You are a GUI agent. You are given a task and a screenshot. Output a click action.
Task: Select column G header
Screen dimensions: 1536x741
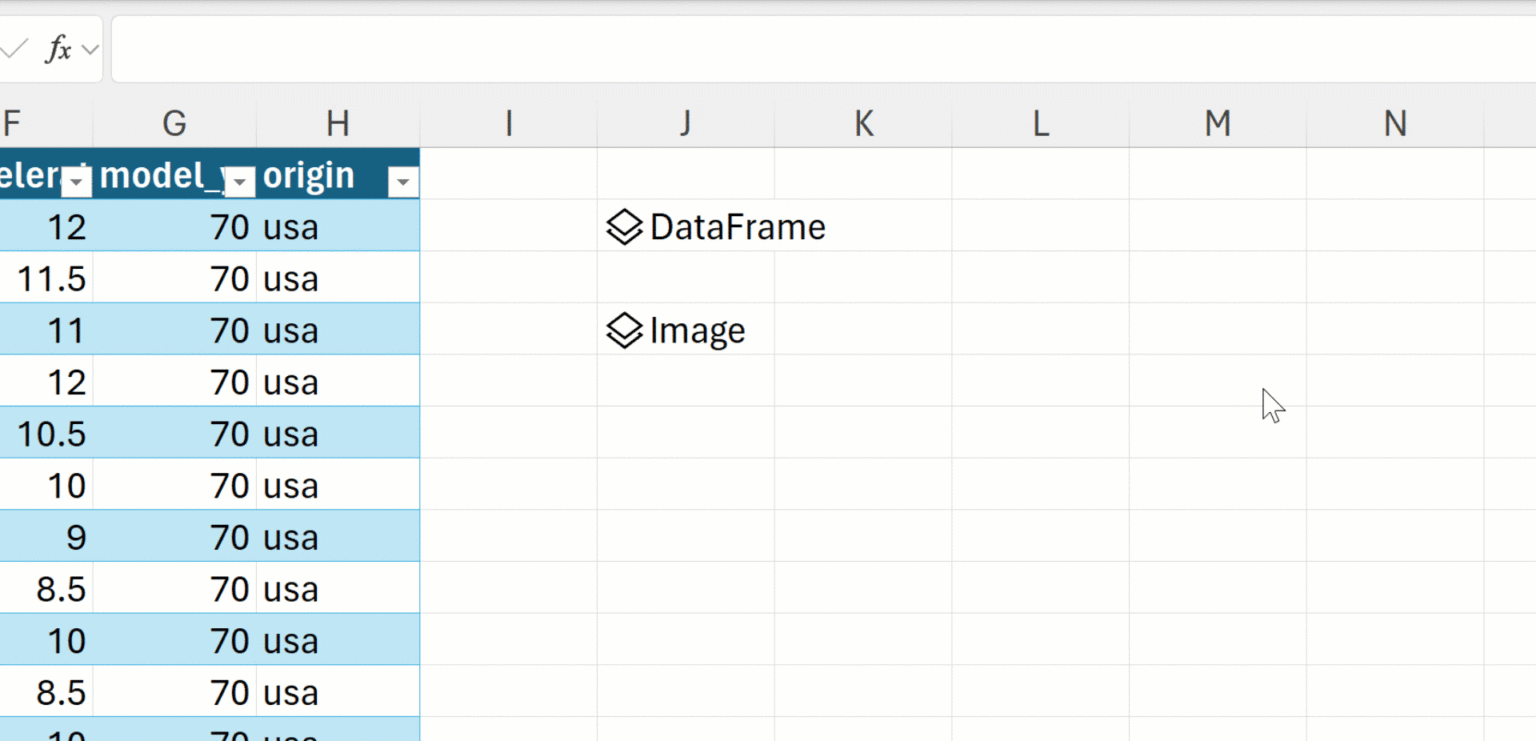pyautogui.click(x=174, y=123)
